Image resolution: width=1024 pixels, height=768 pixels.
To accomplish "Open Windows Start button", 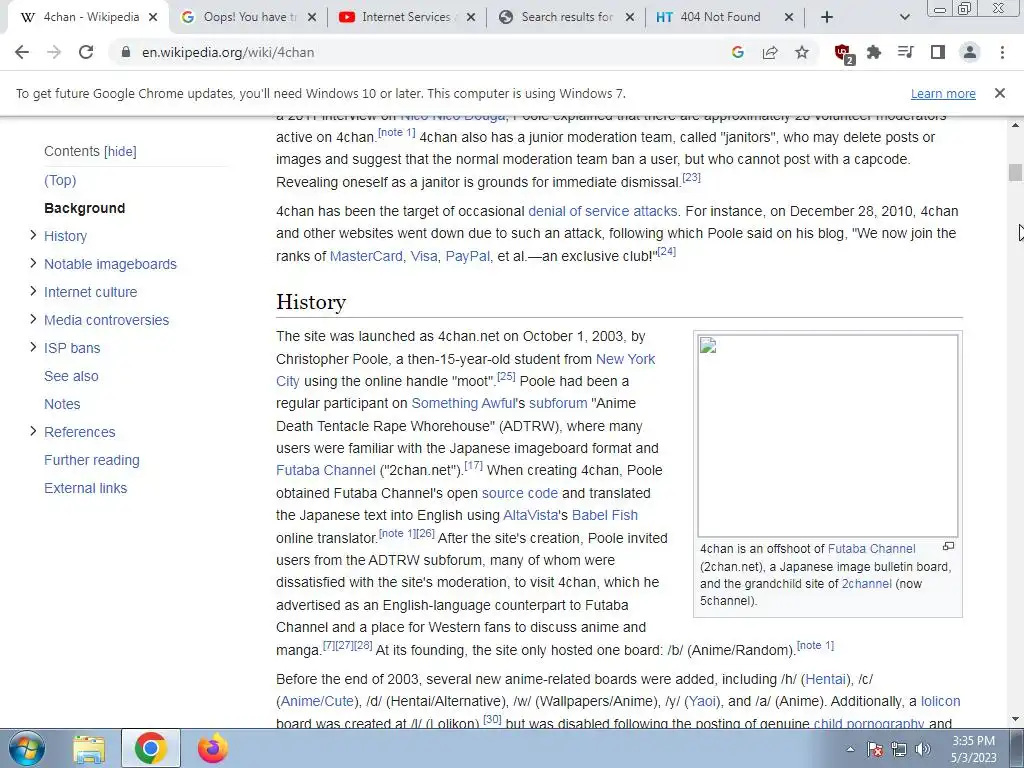I will tap(27, 748).
